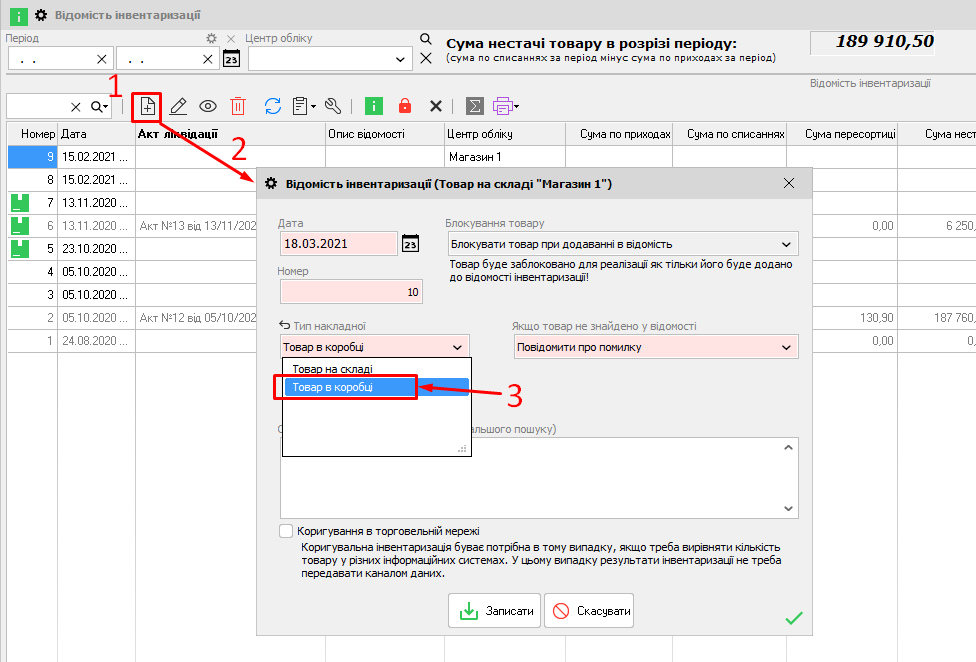976x662 pixels.
Task: Click the wrench settings icon
Action: (x=334, y=106)
